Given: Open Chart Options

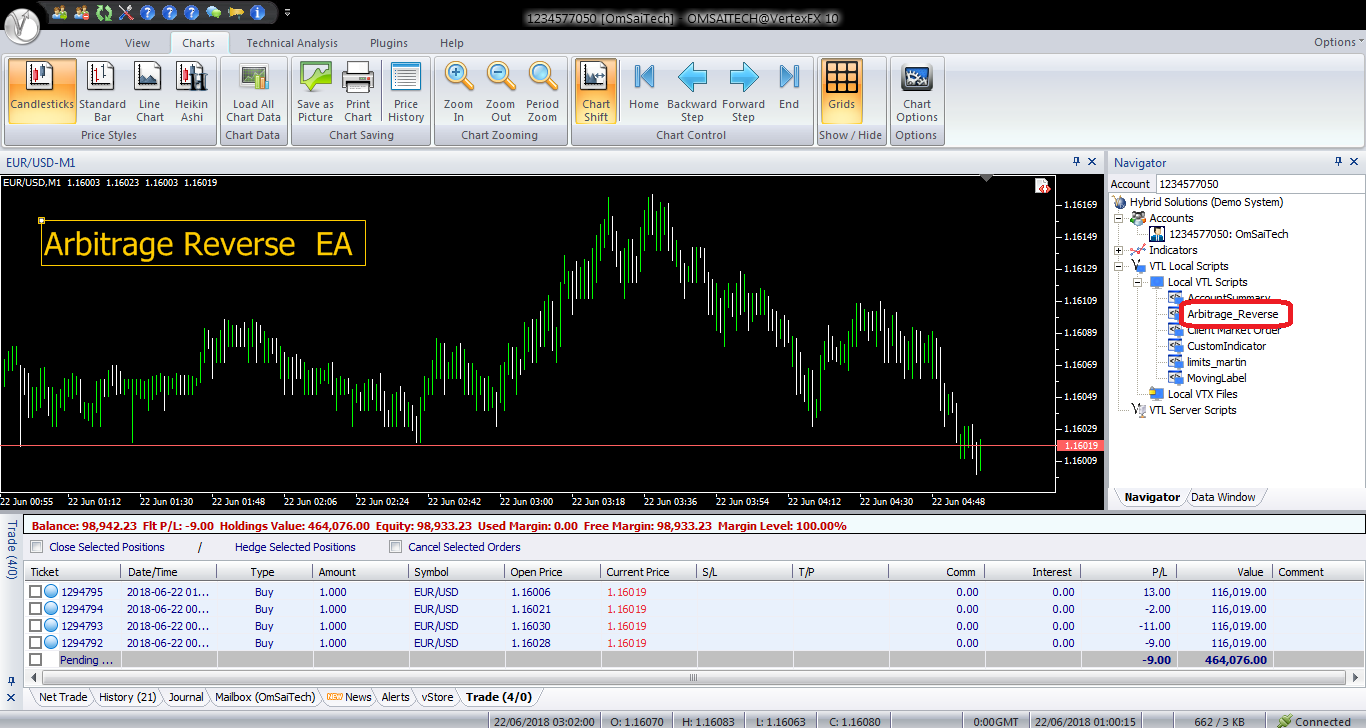Looking at the screenshot, I should (x=917, y=91).
